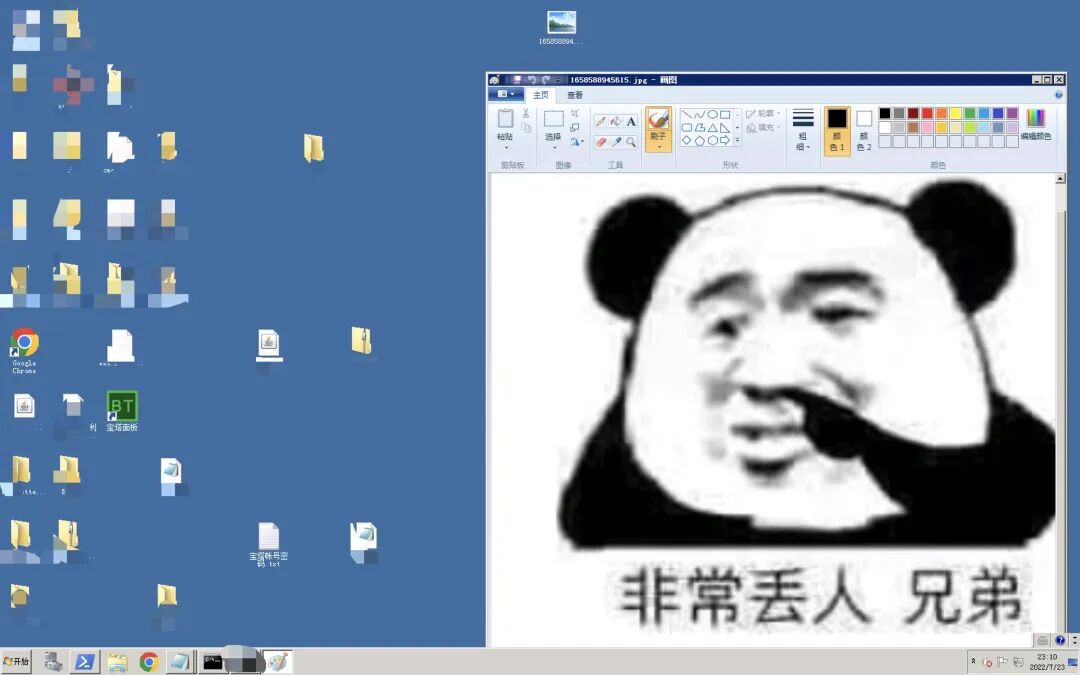Expand the full shapes gallery
This screenshot has width=1080, height=675.
click(x=737, y=141)
